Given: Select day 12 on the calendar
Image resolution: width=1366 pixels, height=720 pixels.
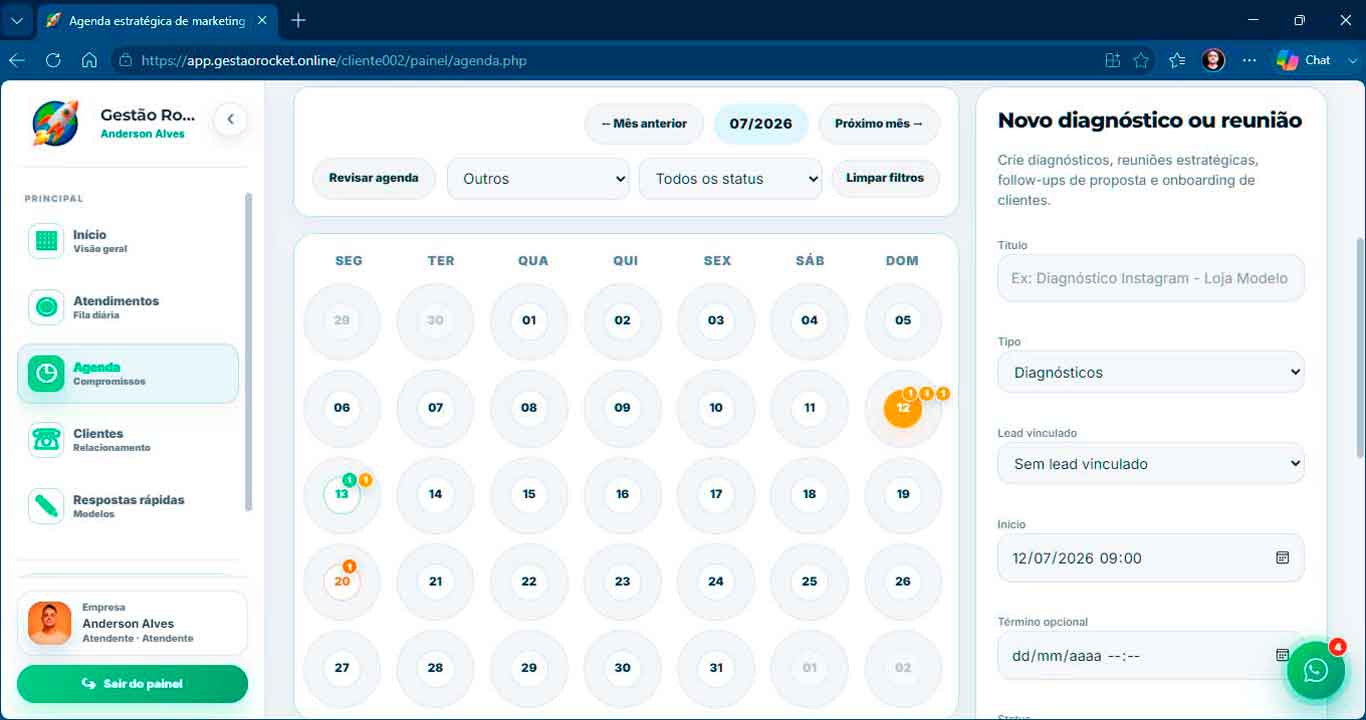Looking at the screenshot, I should tap(903, 408).
